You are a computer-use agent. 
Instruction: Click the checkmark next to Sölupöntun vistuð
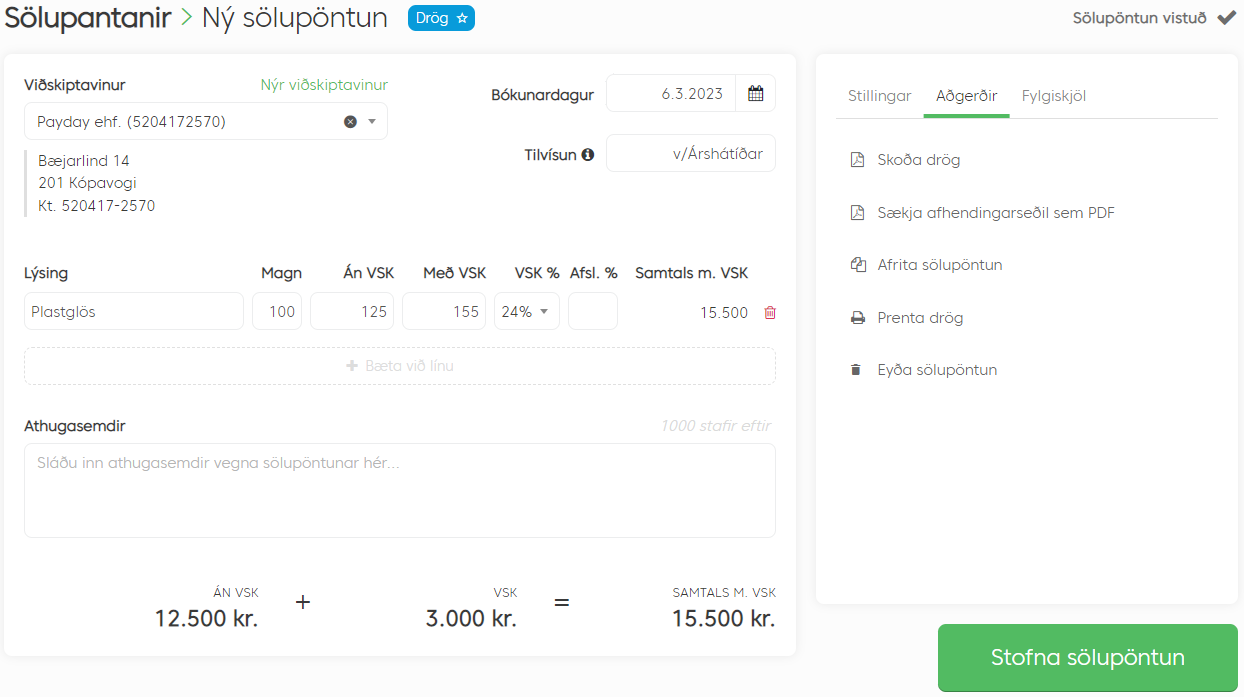1226,18
